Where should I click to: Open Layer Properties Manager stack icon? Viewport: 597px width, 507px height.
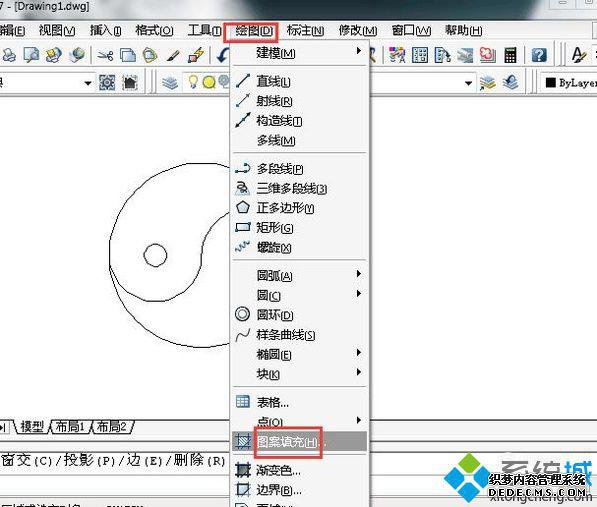coord(170,82)
